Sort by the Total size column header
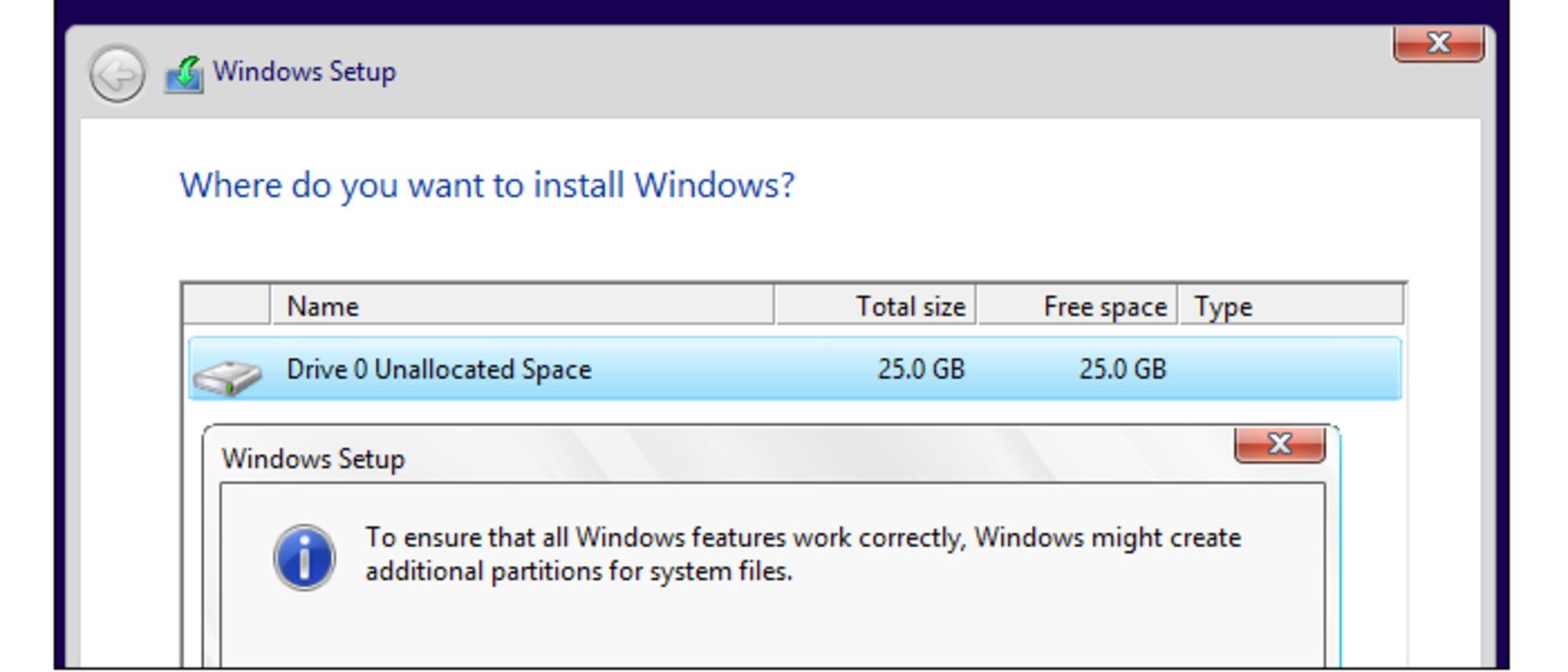The width and height of the screenshot is (1568, 672). tap(875, 306)
